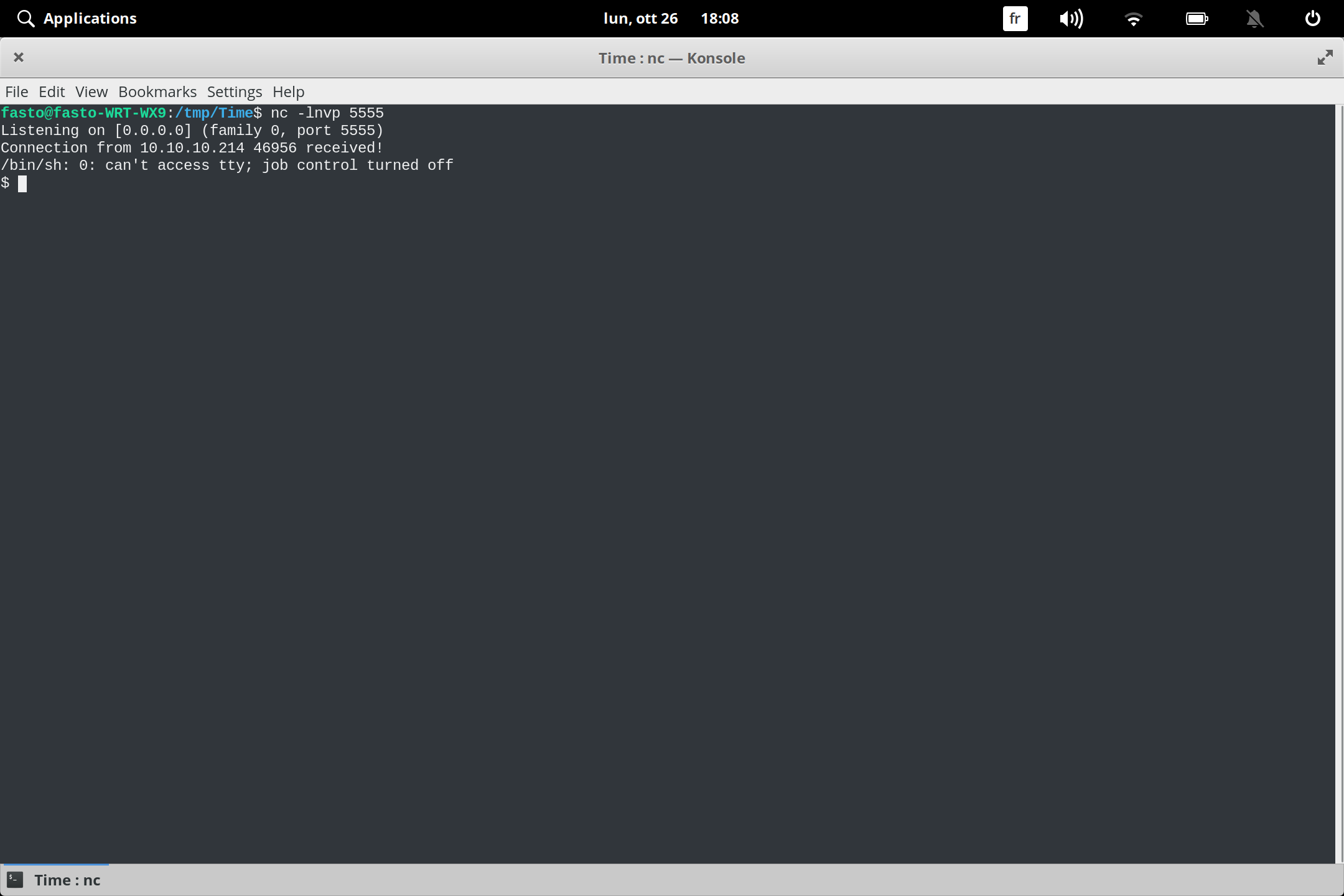Click the terminal icon on the Time : nc tab
1344x896 pixels.
click(x=15, y=880)
